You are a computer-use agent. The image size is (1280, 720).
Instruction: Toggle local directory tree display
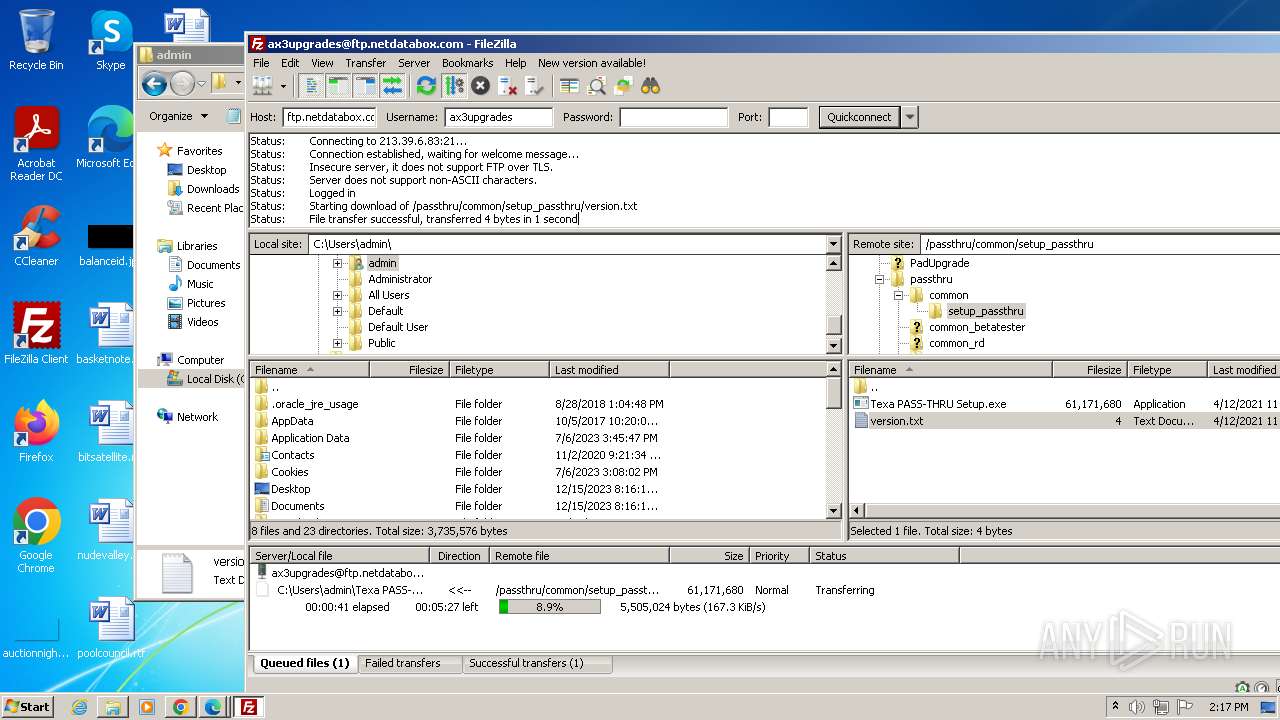click(339, 86)
